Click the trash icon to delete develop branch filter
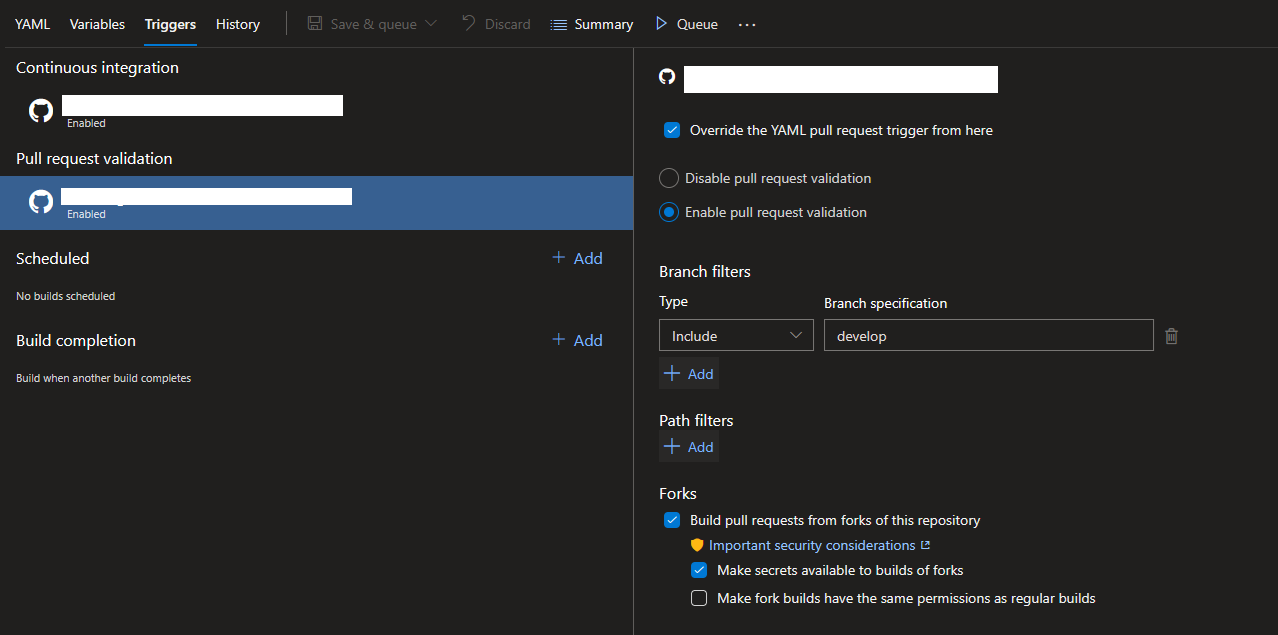This screenshot has width=1278, height=635. point(1171,337)
